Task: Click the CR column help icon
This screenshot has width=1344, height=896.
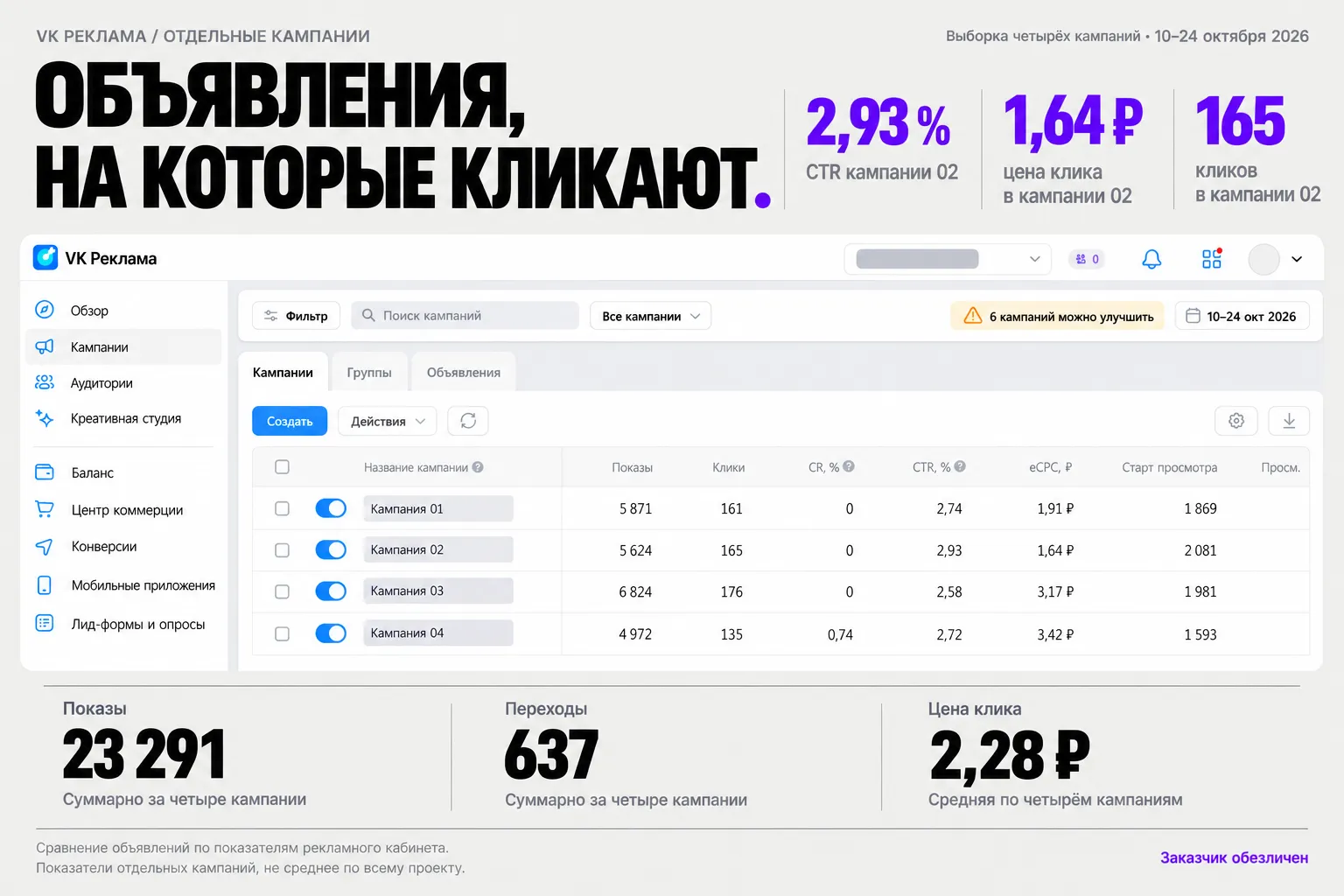Action: tap(849, 466)
